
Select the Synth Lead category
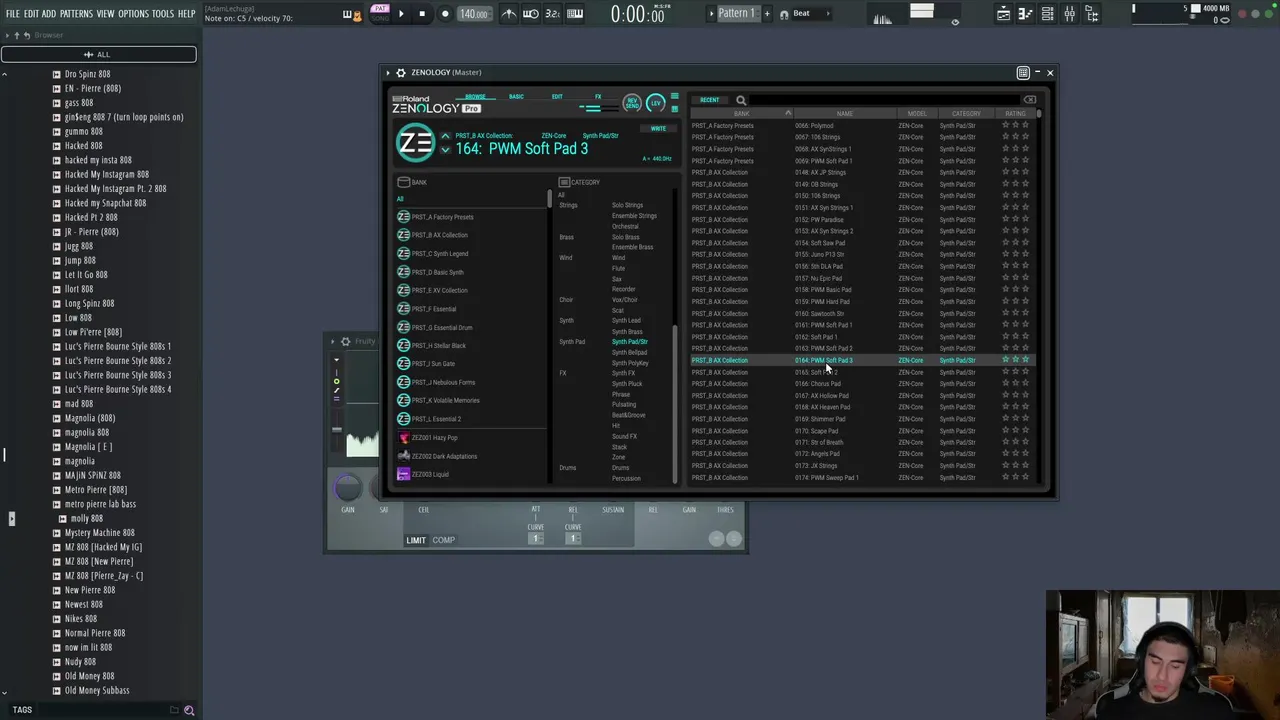[x=626, y=321]
